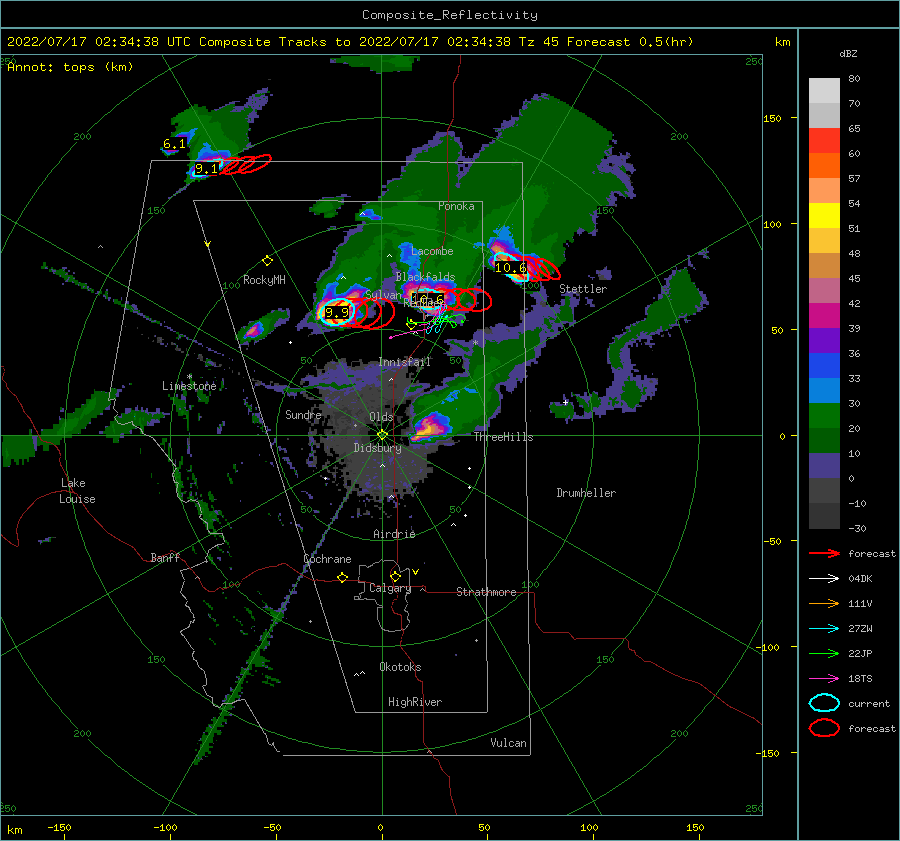Screen dimensions: 900x841
Task: Click the 10.6 storm cell near Stettler
Action: pos(511,268)
